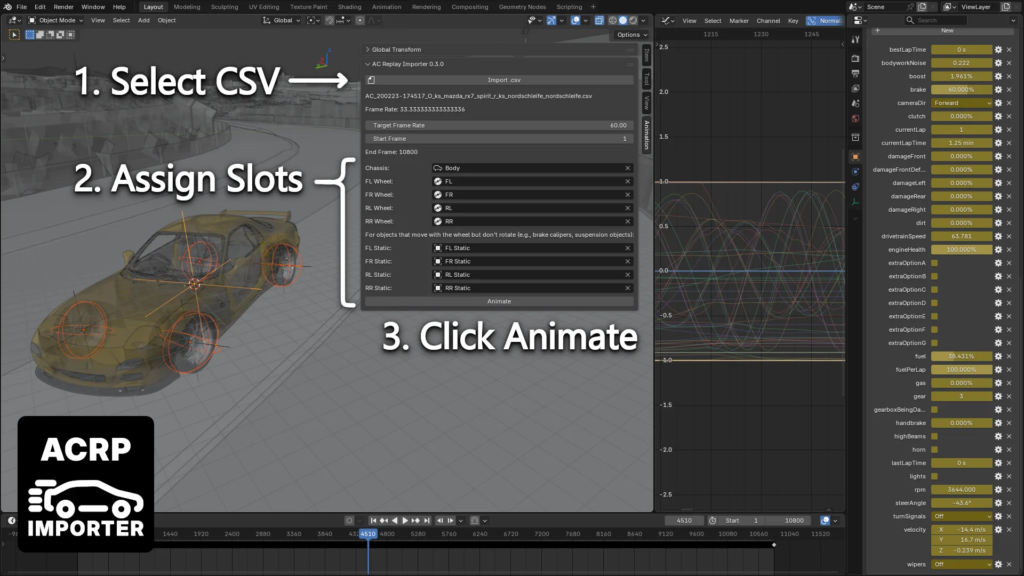The width and height of the screenshot is (1024, 576).
Task: Open the wipers Off dropdown
Action: [x=962, y=564]
